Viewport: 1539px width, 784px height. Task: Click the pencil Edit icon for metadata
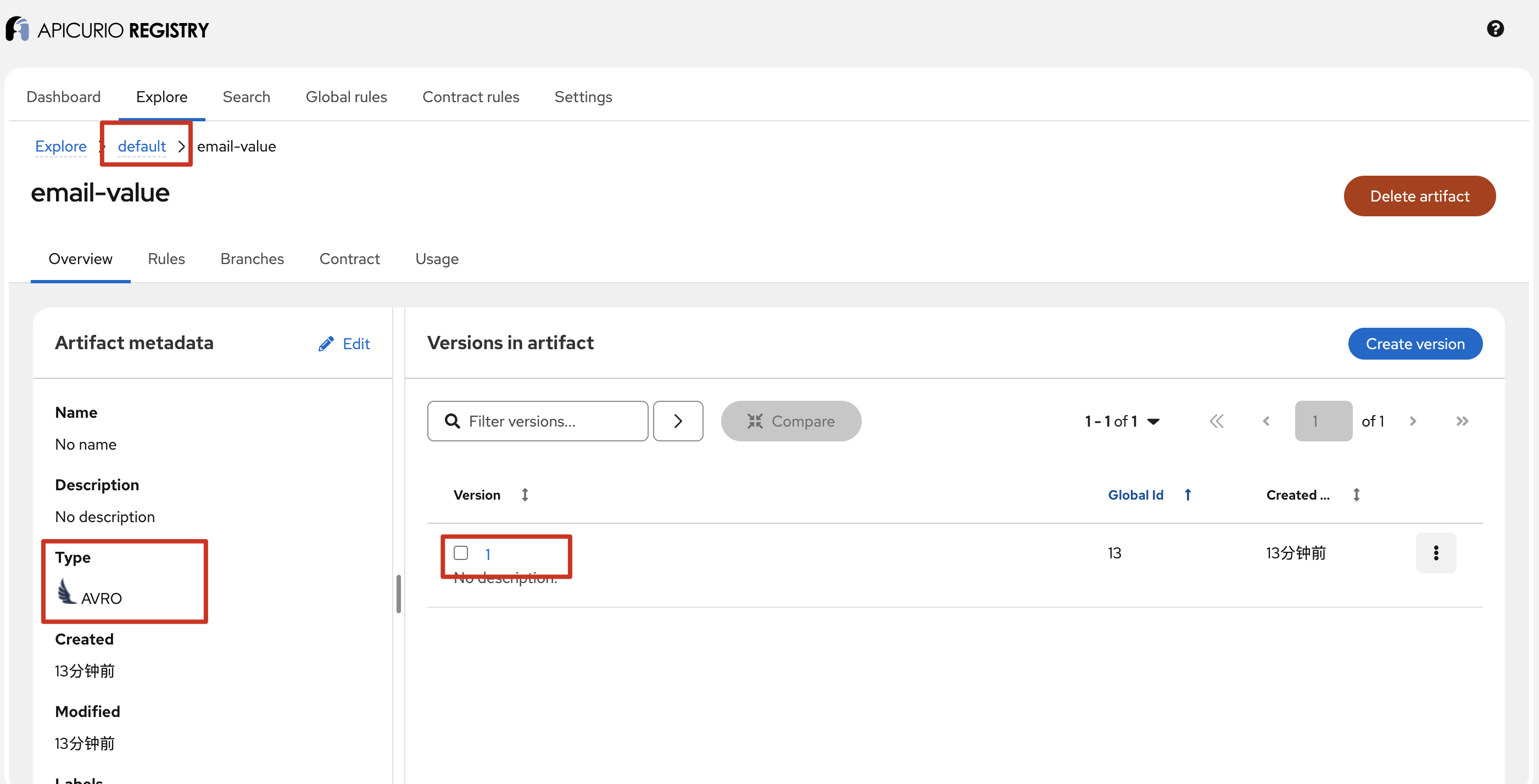tap(326, 344)
